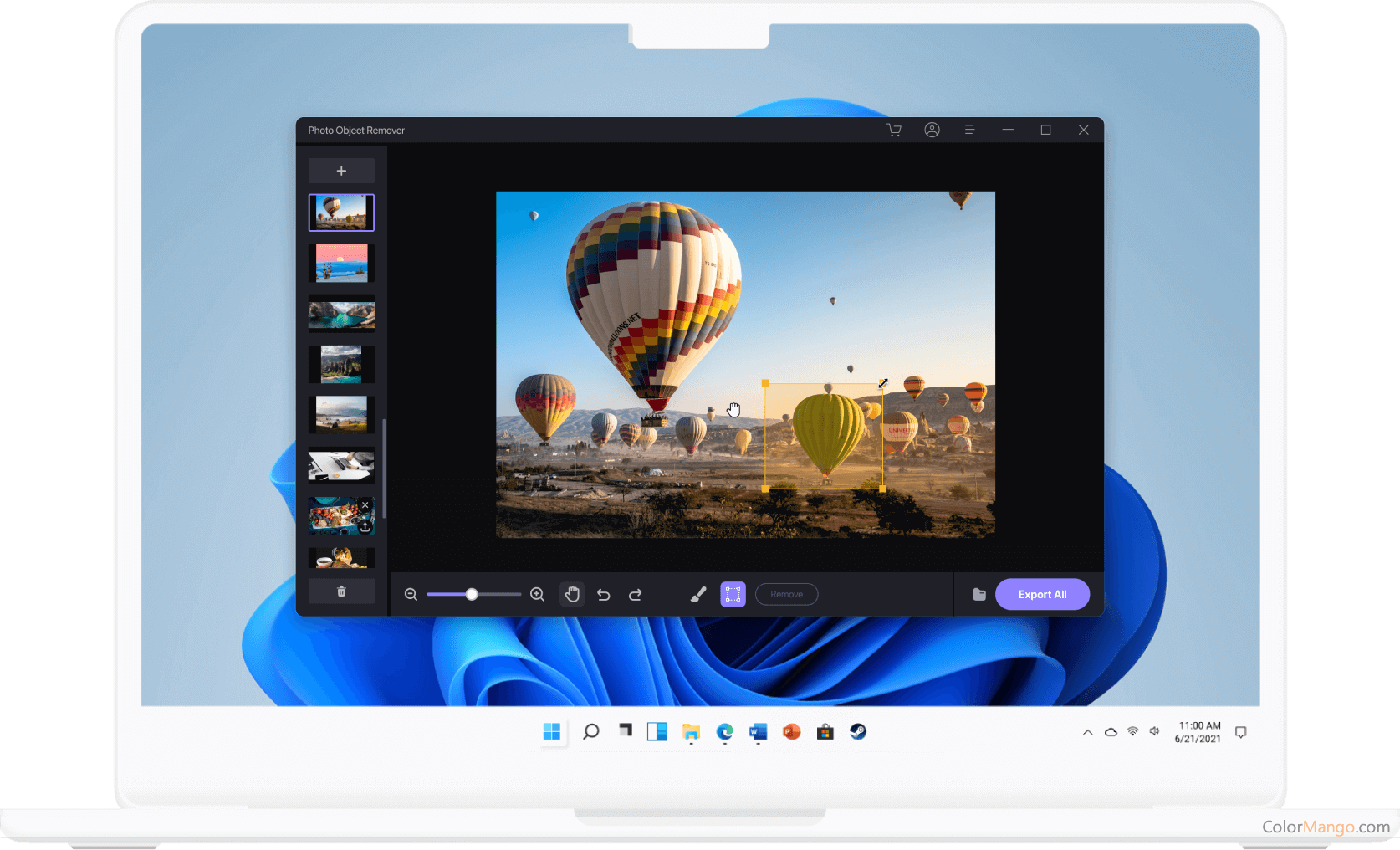Open the user account profile
The width and height of the screenshot is (1400, 850).
click(x=932, y=130)
